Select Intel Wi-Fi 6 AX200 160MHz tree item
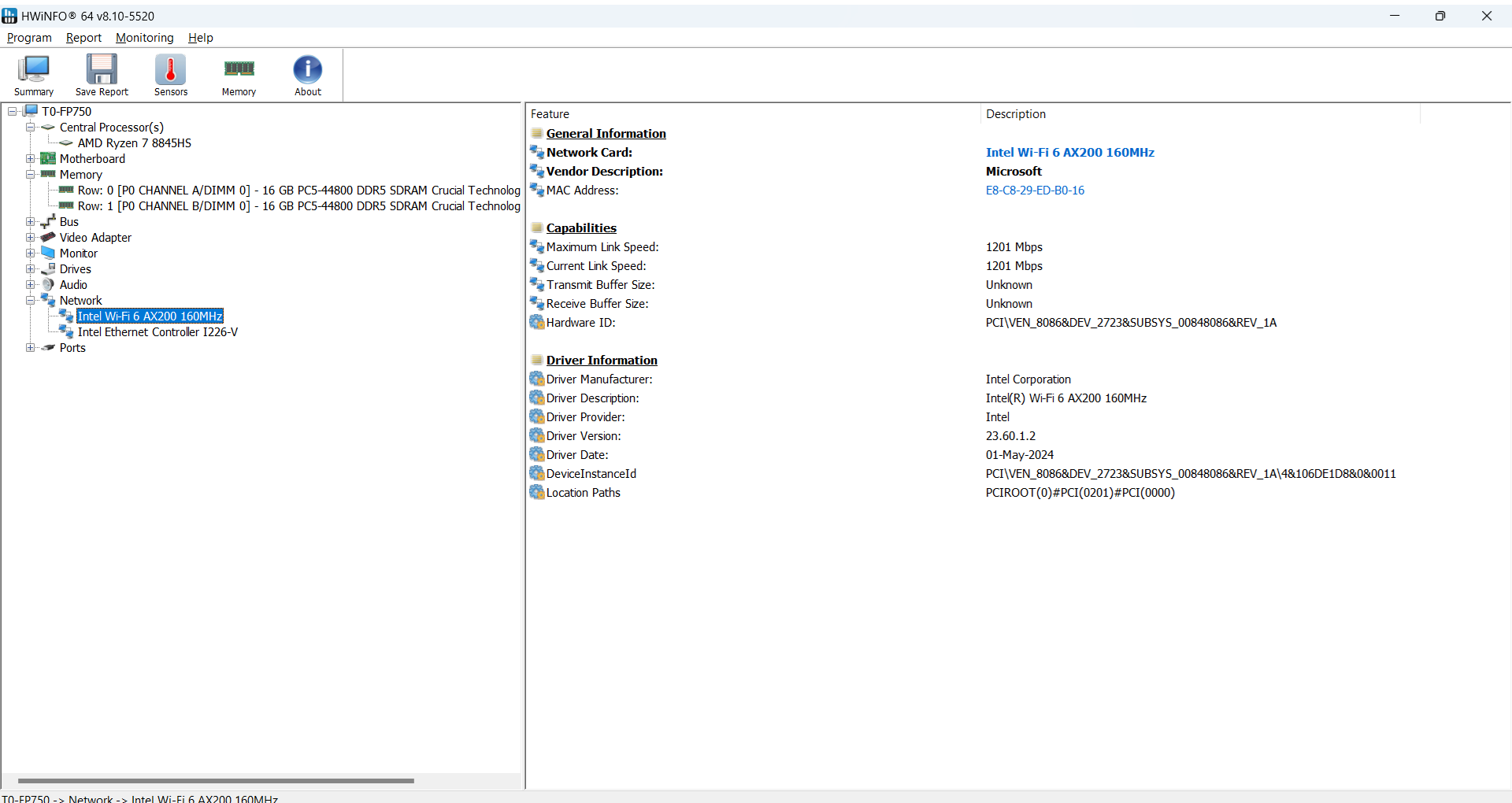1512x803 pixels. [x=150, y=316]
